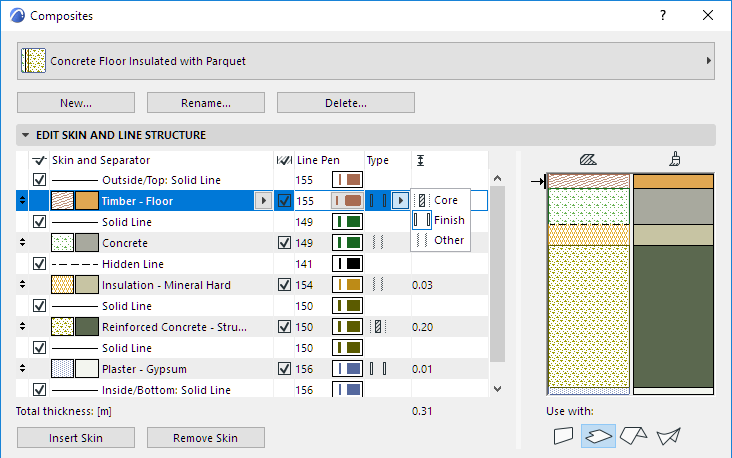Open Timber - Floor building material popup arrow
Screen dimensions: 732x458
(263, 201)
